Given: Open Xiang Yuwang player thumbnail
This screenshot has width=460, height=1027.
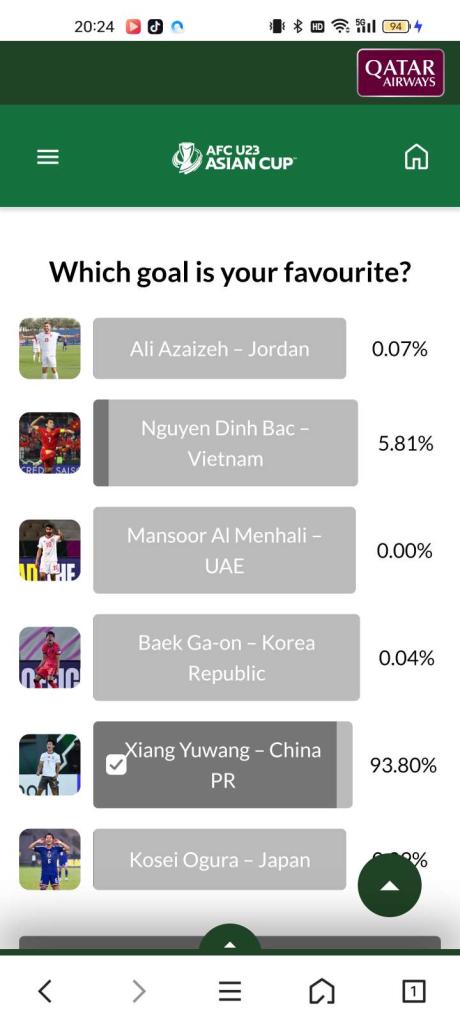Looking at the screenshot, I should point(50,765).
